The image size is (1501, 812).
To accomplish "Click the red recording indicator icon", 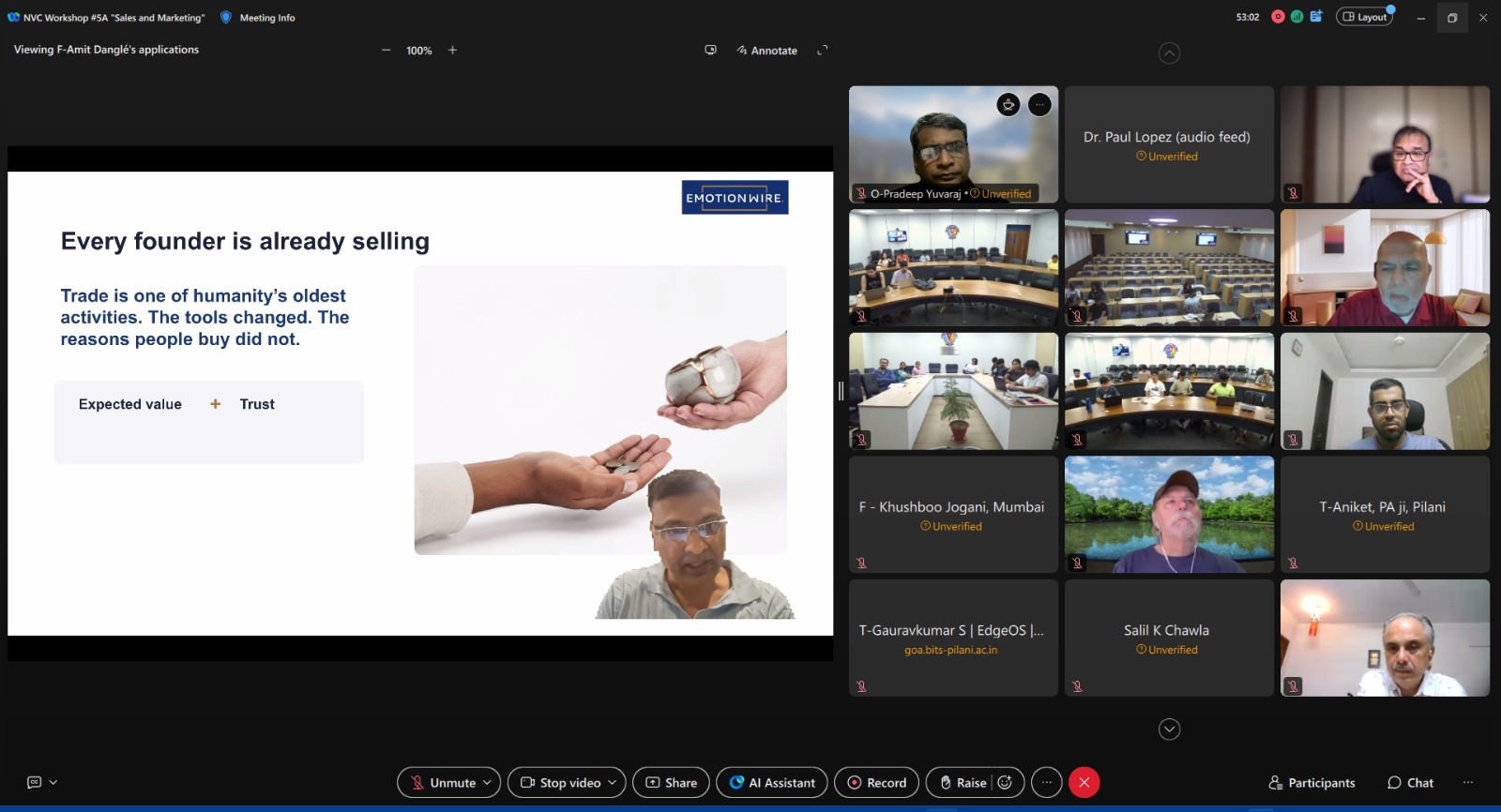I will coord(1278,17).
